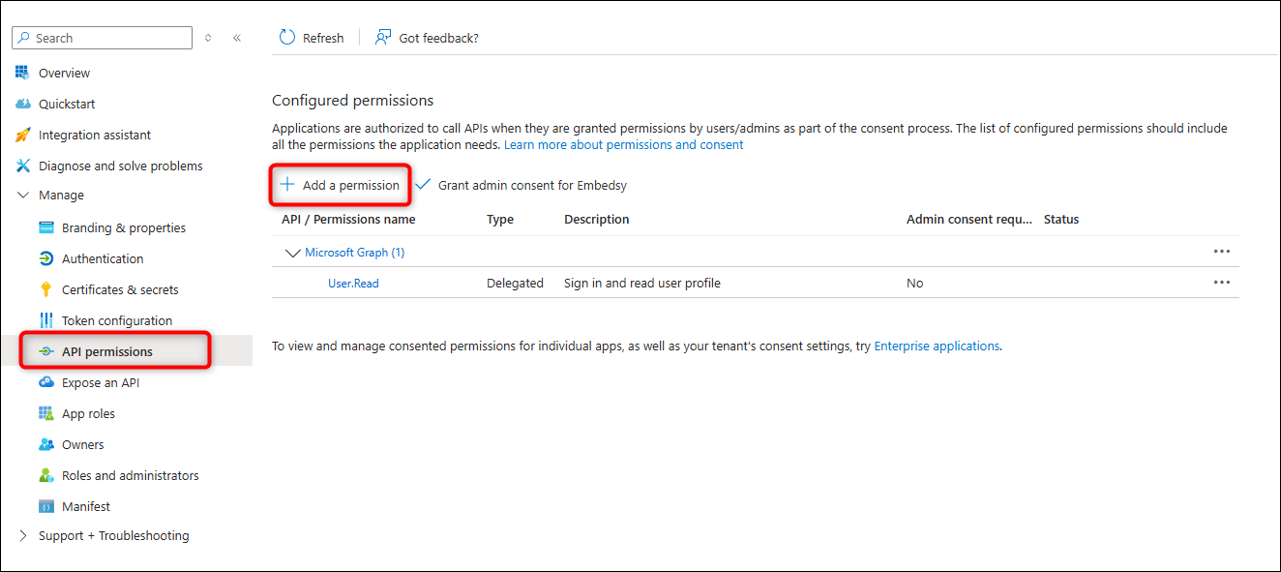The height and width of the screenshot is (572, 1281).
Task: Collapse the Microsoft Graph (1) permission group
Action: coord(293,253)
